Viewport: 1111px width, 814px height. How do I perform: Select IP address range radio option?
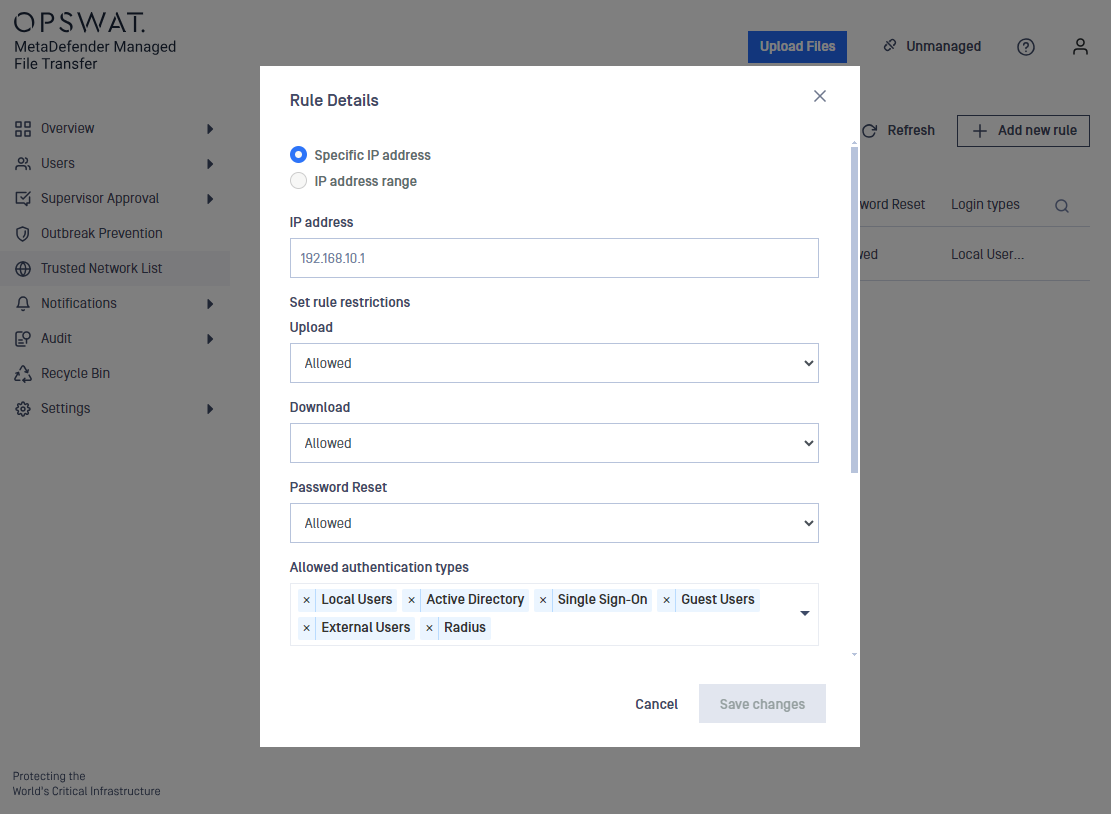pos(298,181)
